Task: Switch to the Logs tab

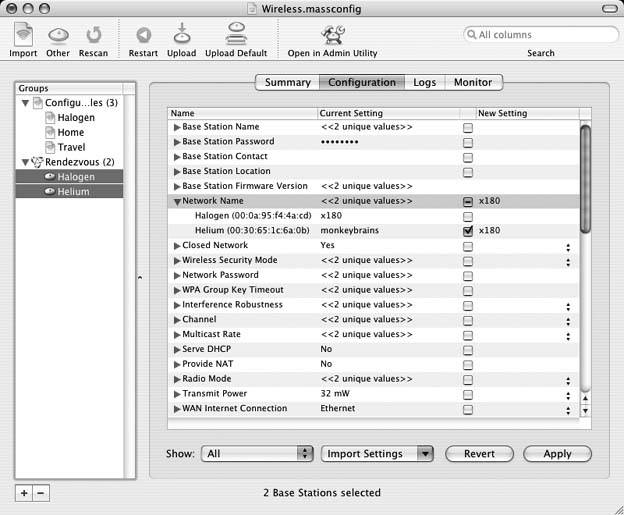Action: [424, 82]
